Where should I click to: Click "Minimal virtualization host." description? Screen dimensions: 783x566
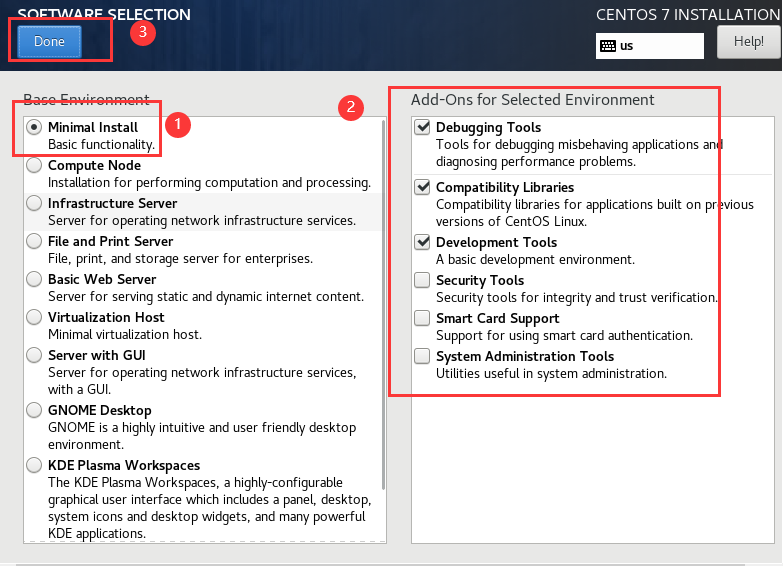pyautogui.click(x=125, y=335)
